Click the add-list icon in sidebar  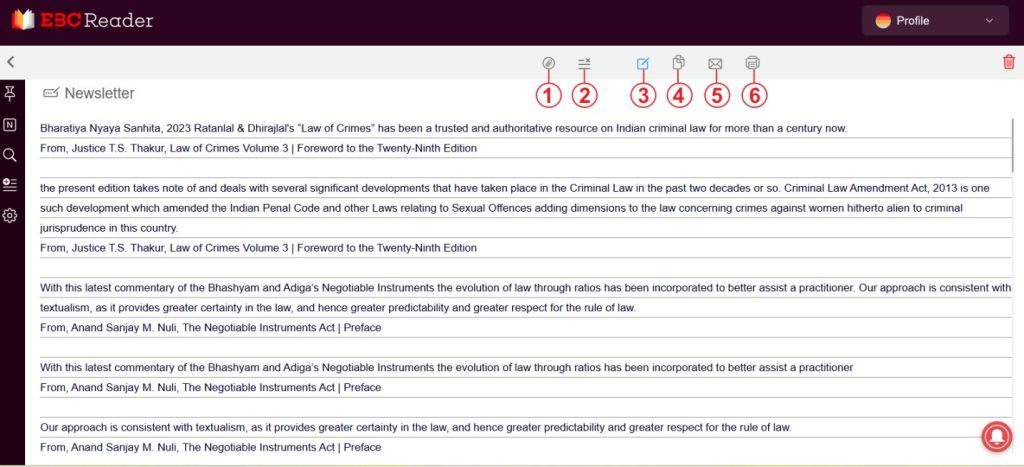[10, 185]
